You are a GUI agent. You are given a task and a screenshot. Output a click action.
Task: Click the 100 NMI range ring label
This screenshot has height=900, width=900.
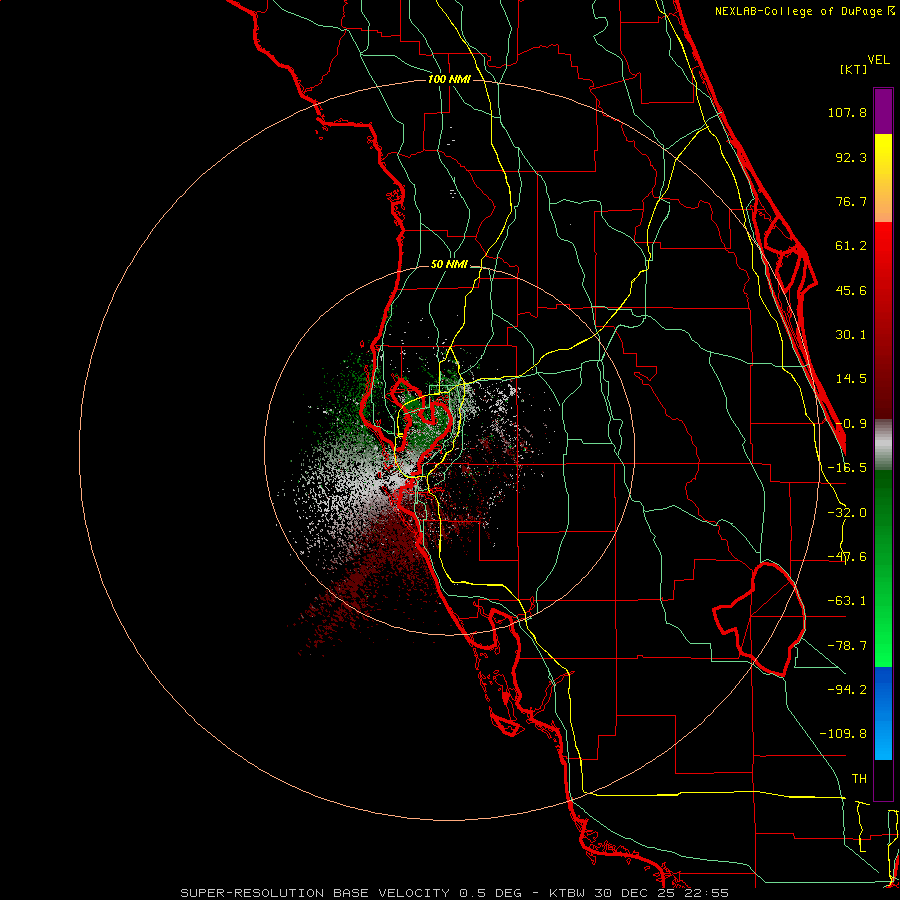point(449,79)
